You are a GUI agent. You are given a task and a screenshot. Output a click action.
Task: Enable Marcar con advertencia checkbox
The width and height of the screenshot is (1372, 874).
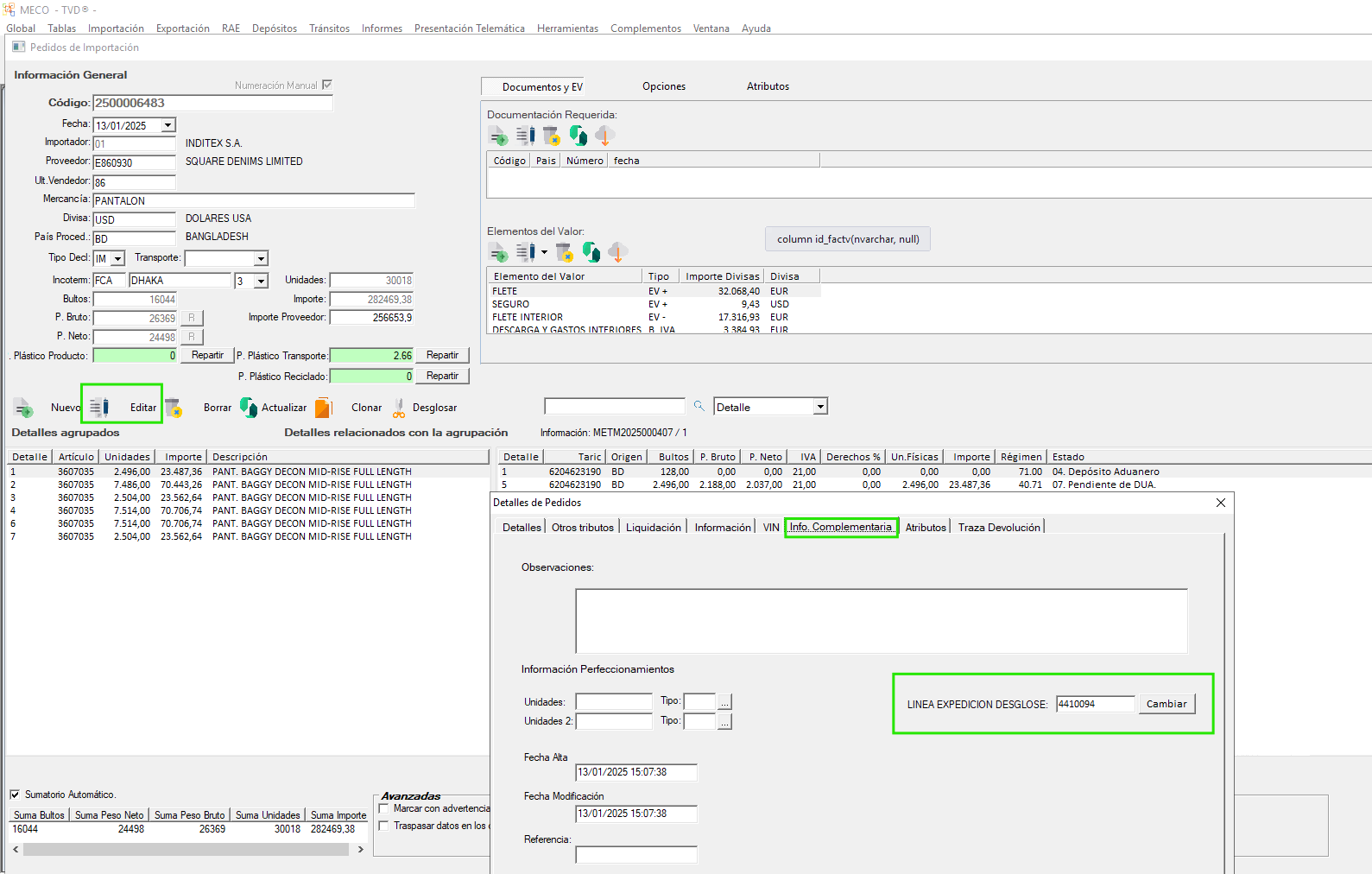(384, 808)
